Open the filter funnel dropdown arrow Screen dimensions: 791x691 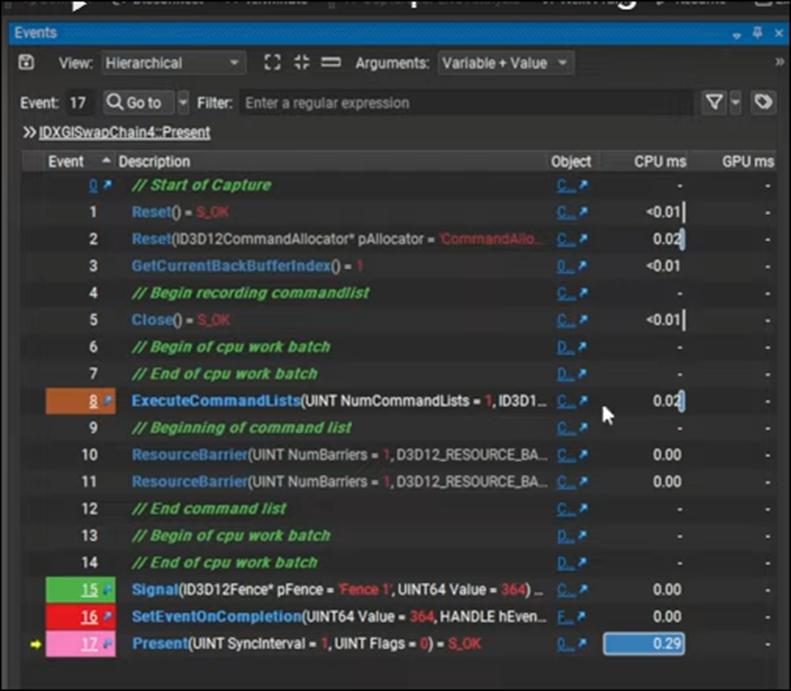tap(736, 103)
